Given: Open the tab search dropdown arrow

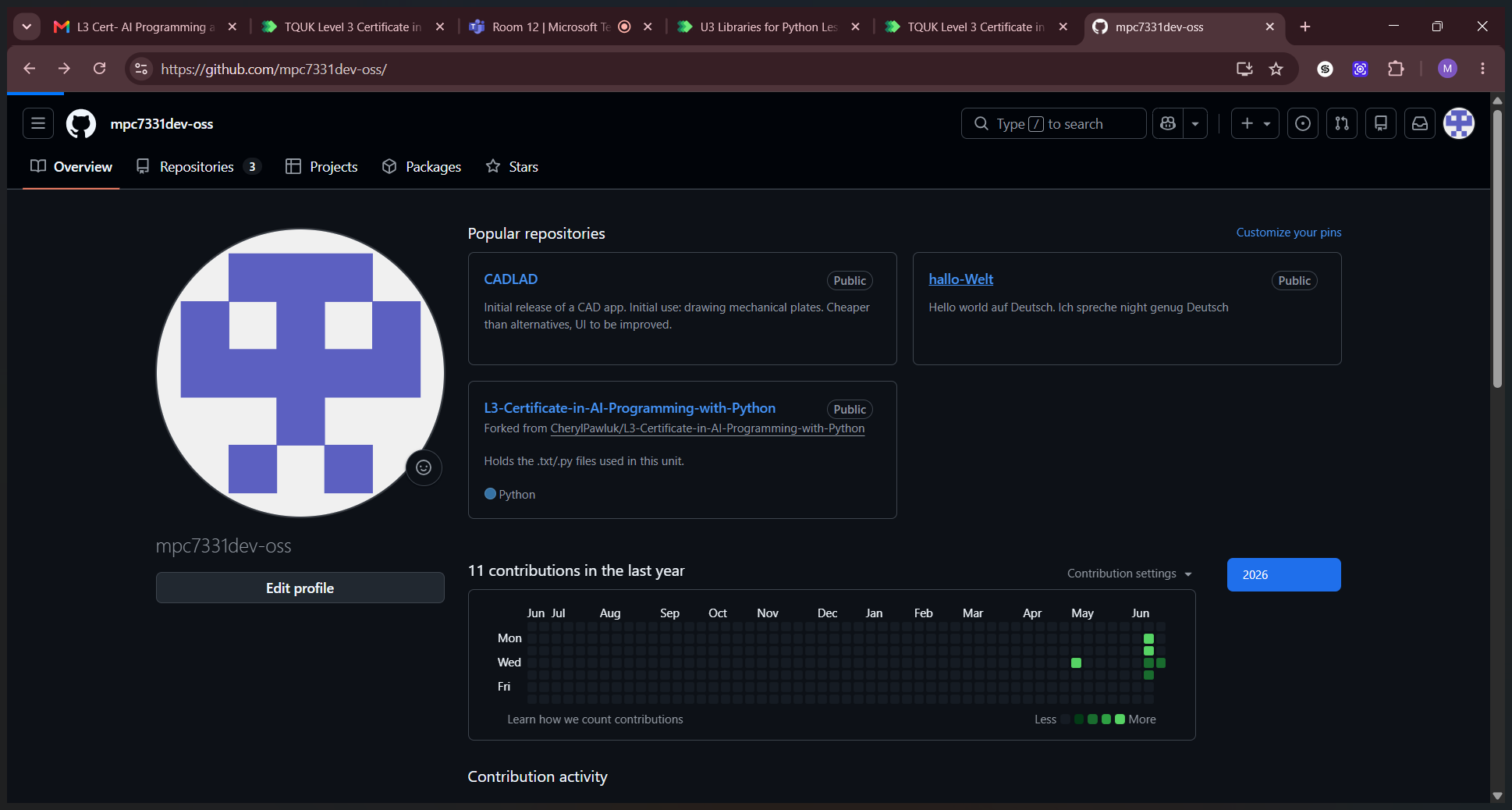Looking at the screenshot, I should tap(27, 27).
